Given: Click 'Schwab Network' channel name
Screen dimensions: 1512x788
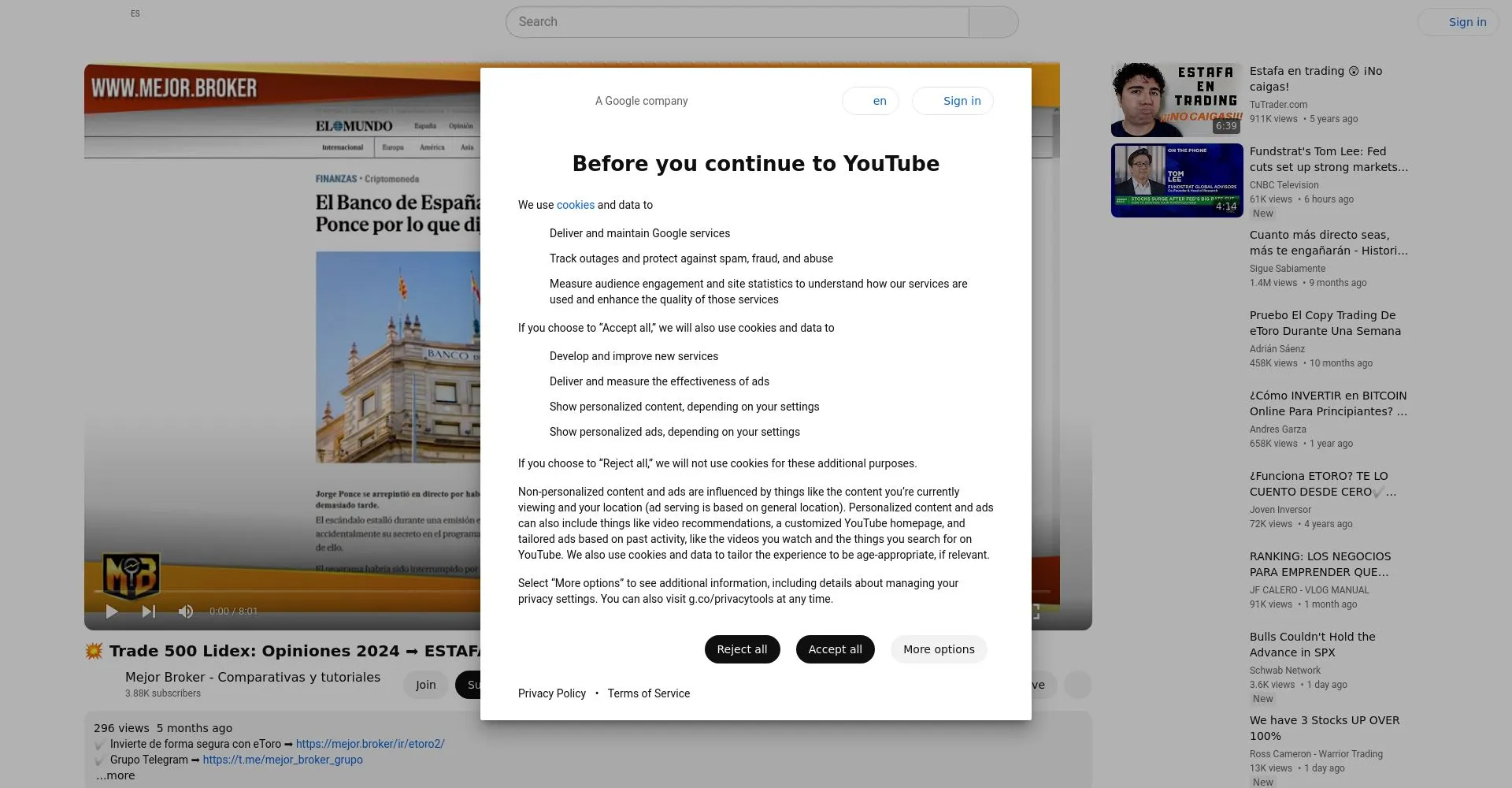Looking at the screenshot, I should 1285,671.
